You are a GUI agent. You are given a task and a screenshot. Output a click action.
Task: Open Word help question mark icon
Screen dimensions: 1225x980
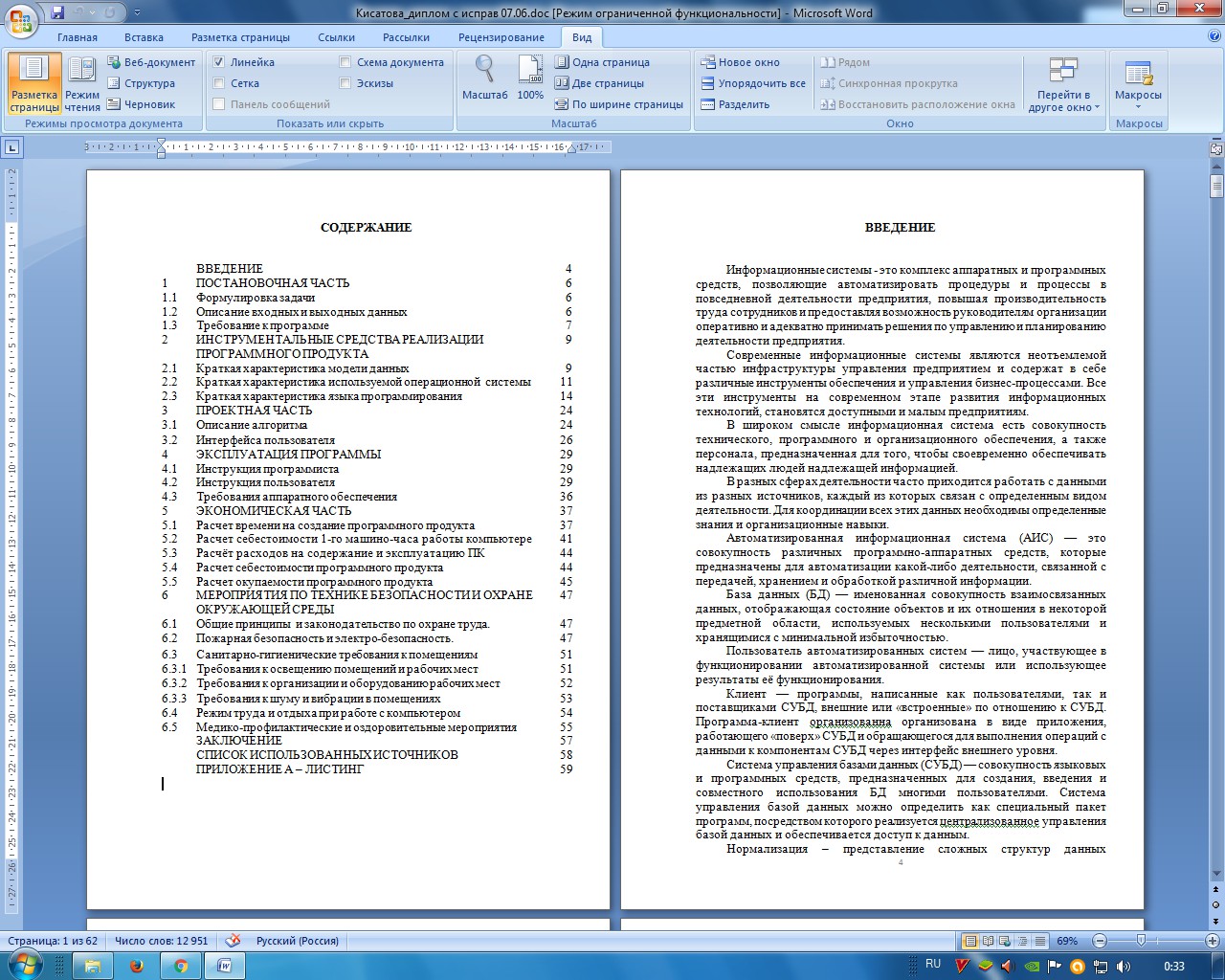1214,36
